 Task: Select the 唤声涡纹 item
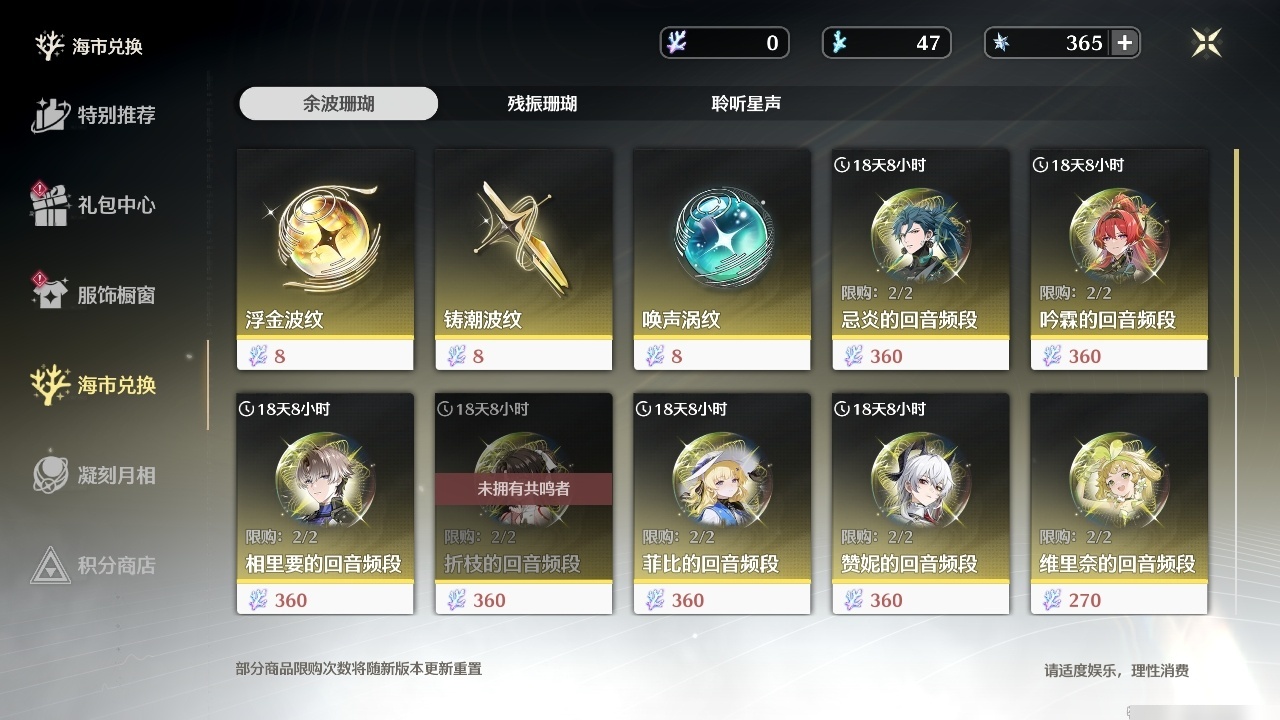(722, 260)
